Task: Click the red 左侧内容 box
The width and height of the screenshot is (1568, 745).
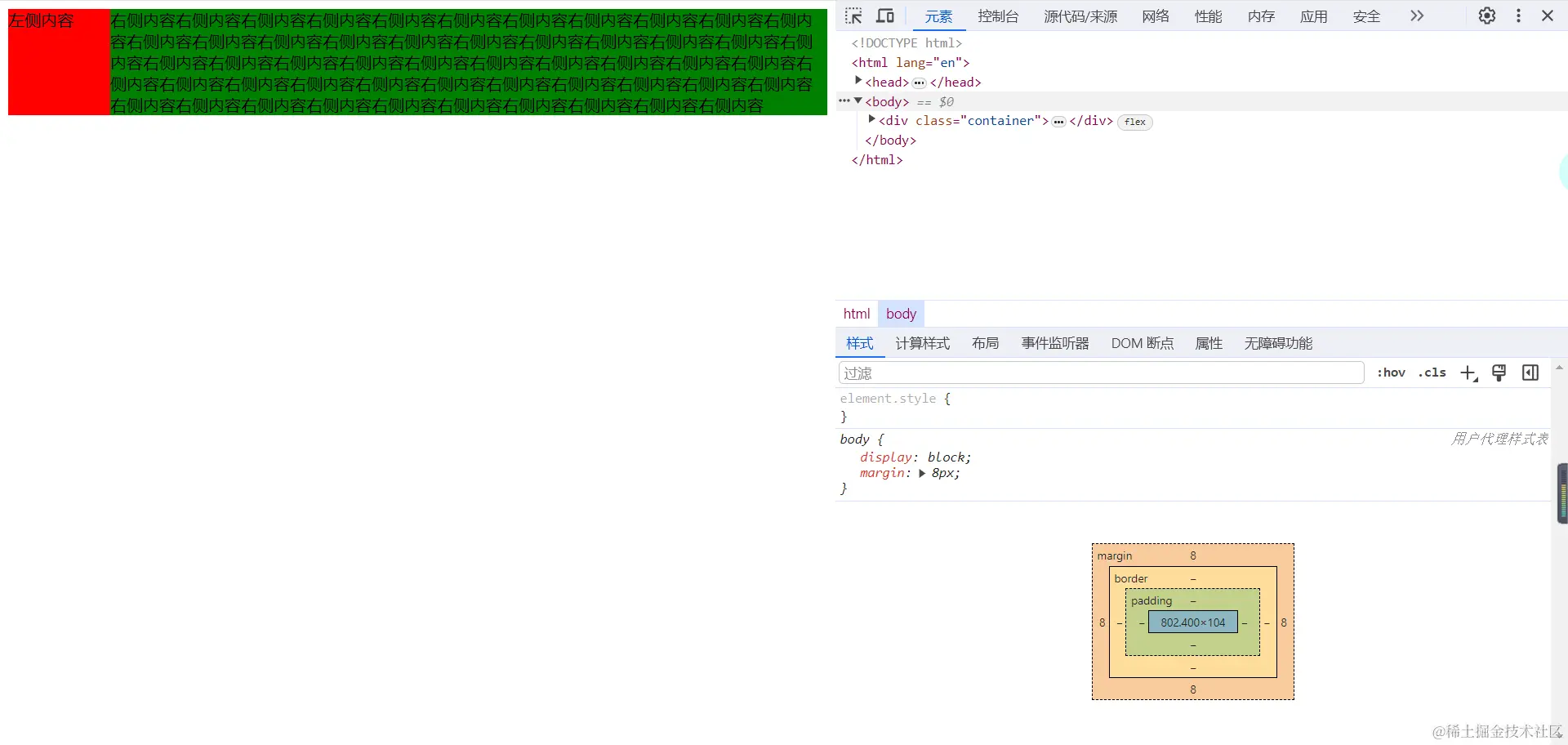Action: (59, 62)
